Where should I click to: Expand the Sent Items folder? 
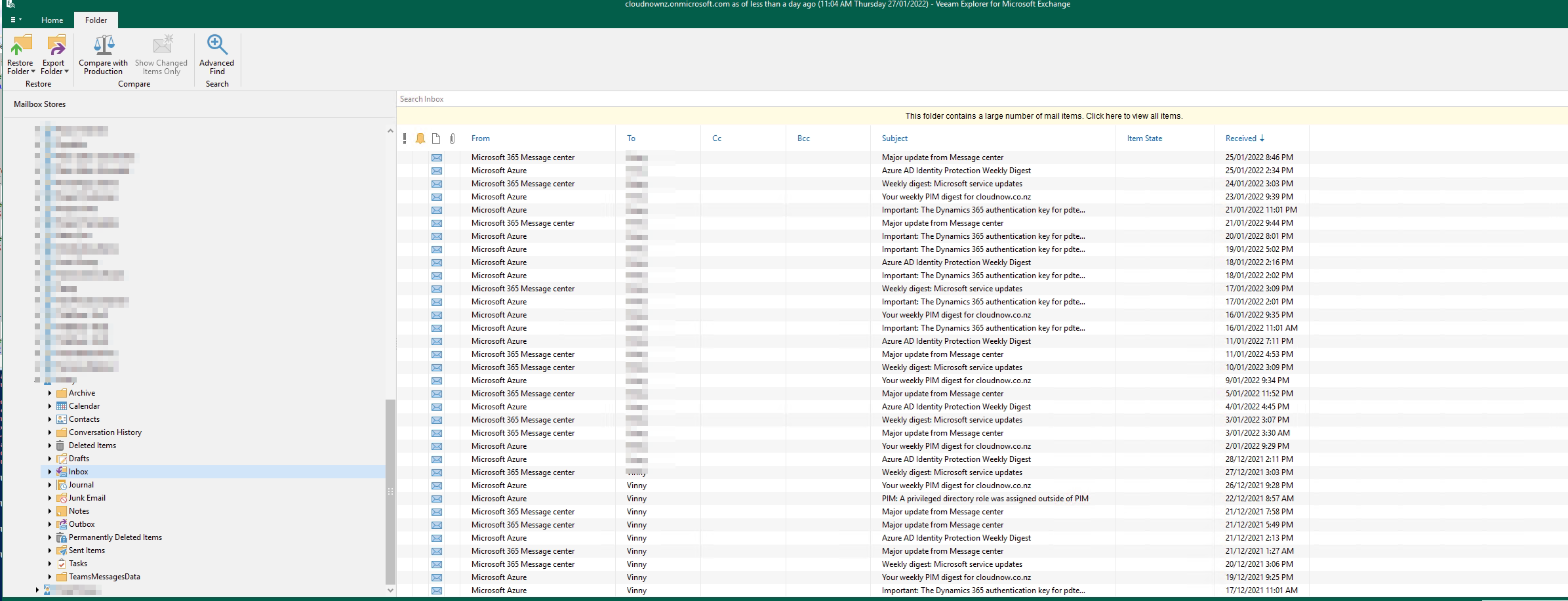tap(50, 550)
